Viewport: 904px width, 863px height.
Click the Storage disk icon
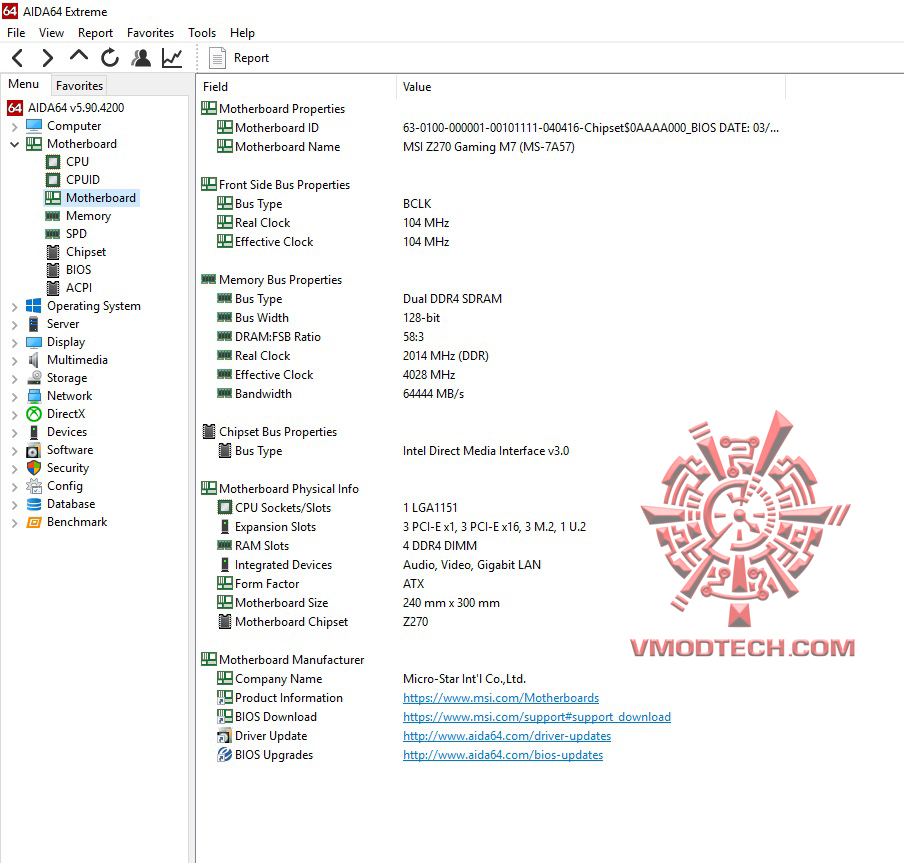click(34, 378)
